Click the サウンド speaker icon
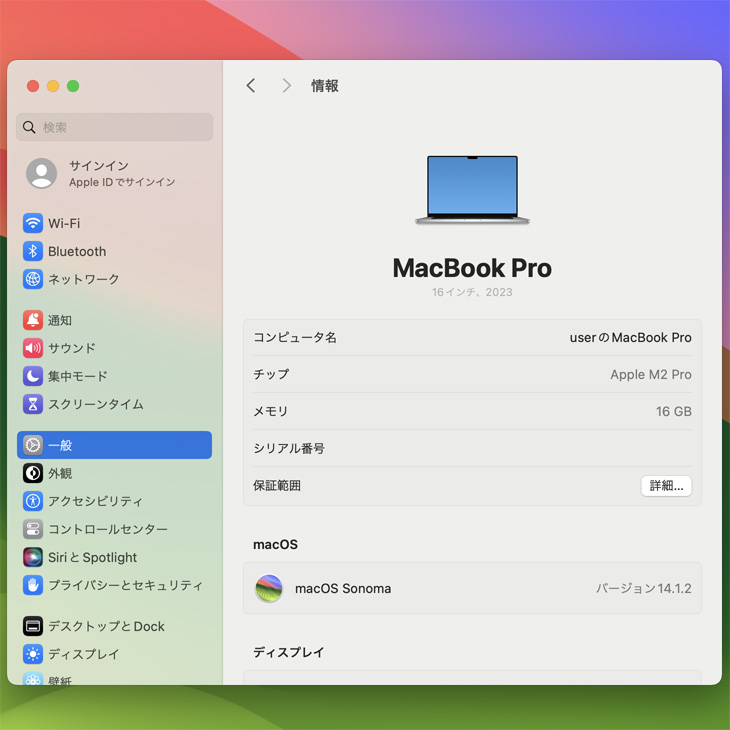Screen dimensions: 730x730 coord(33,348)
